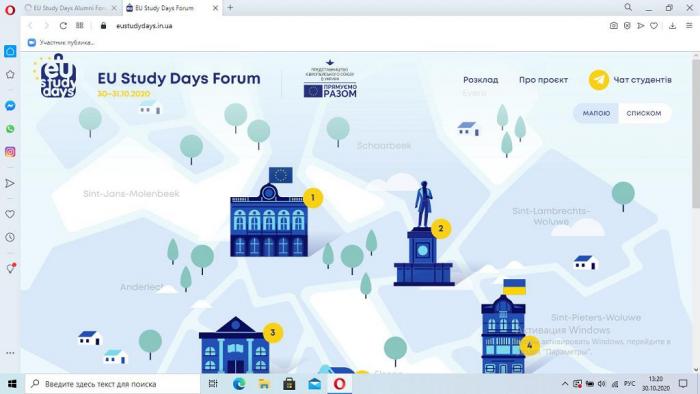Open Instagram in the Opera sidebar

coord(10,152)
